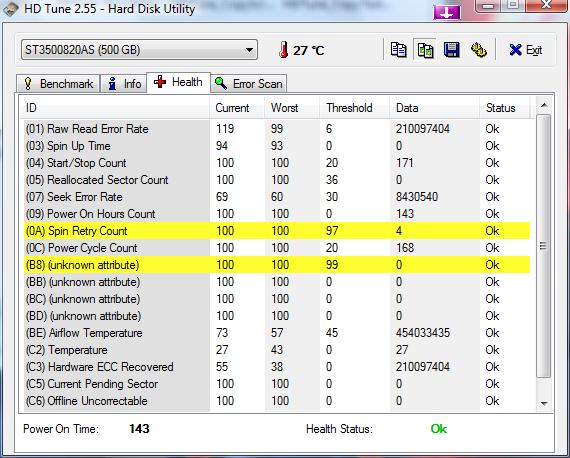The width and height of the screenshot is (570, 458).
Task: Select the Start/Stop Count row
Action: point(277,163)
